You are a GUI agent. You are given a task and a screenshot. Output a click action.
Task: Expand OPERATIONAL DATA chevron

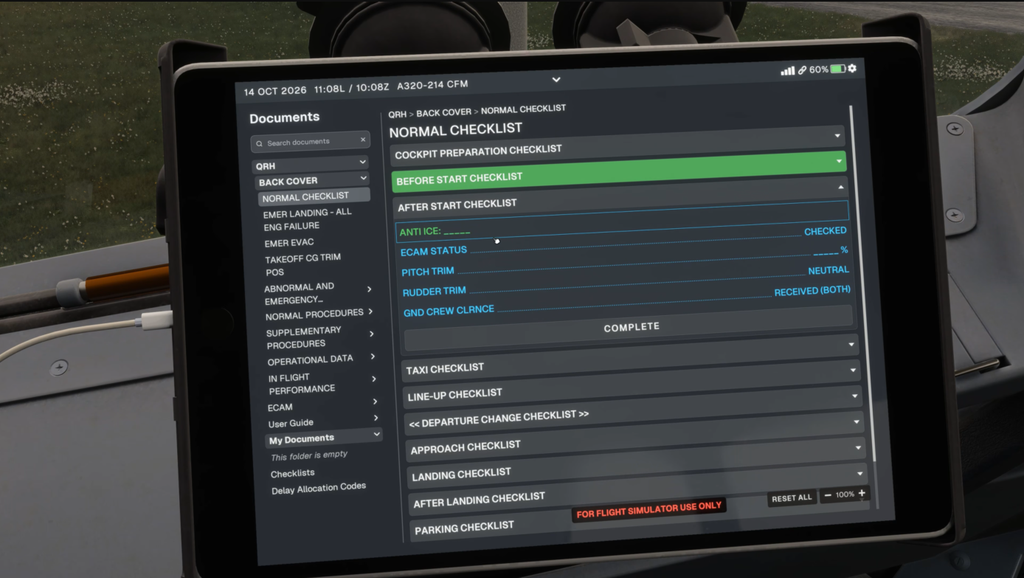tap(372, 356)
